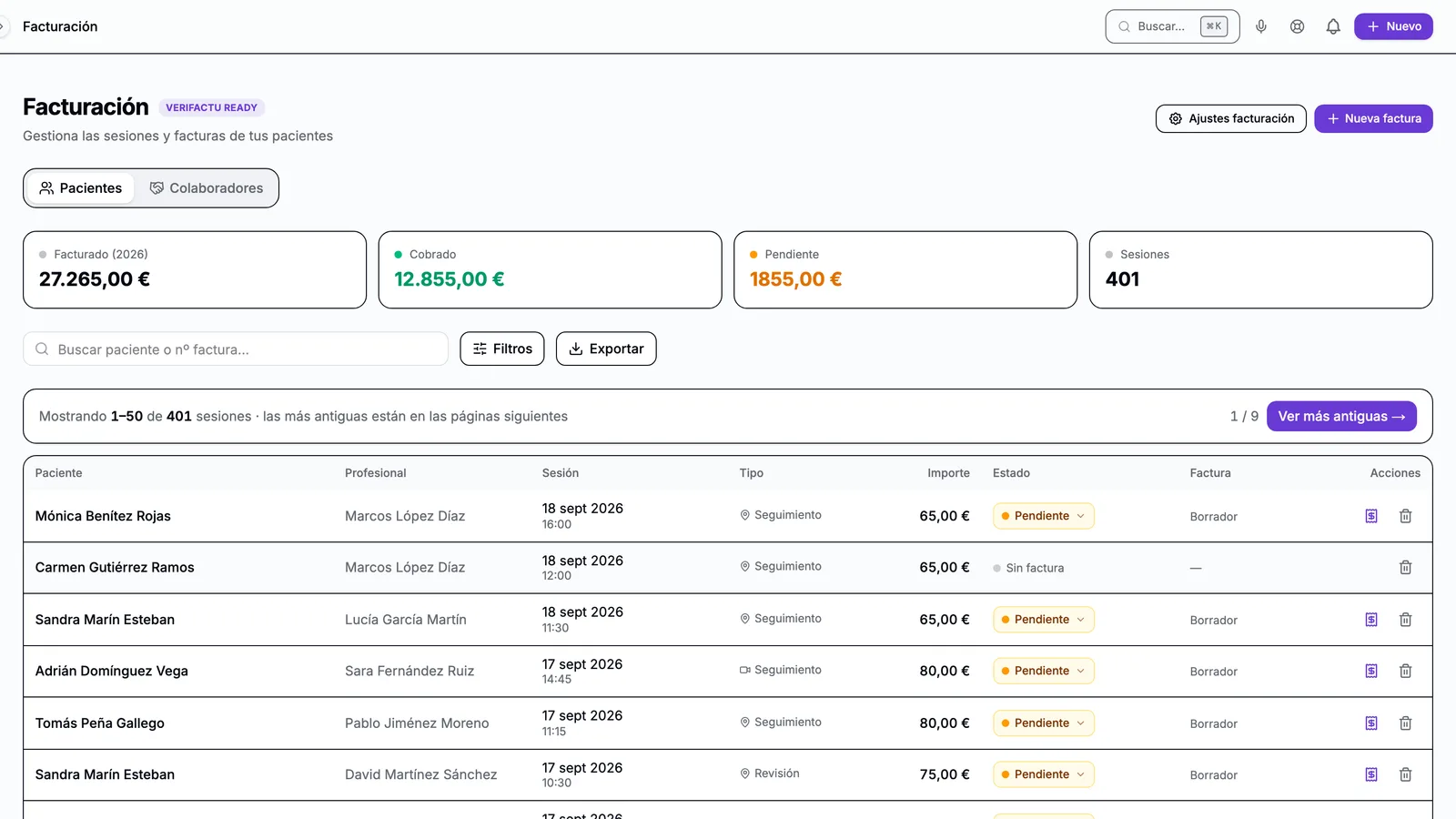
Task: Click the microphone icon in top bar
Action: (x=1261, y=26)
